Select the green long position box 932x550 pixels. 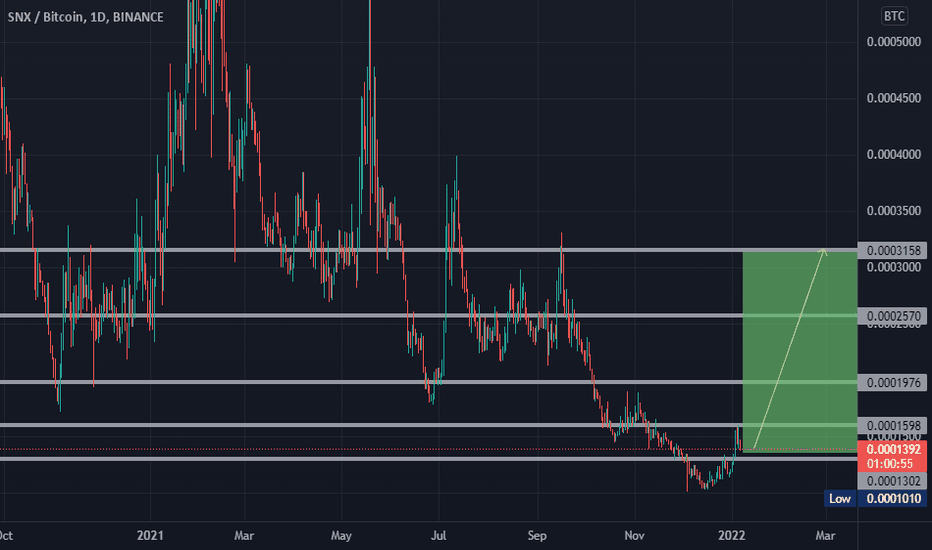coord(800,352)
